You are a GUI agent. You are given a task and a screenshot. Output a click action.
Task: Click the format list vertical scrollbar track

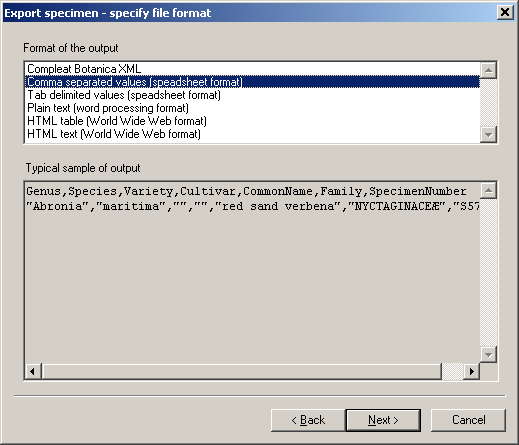pyautogui.click(x=488, y=103)
